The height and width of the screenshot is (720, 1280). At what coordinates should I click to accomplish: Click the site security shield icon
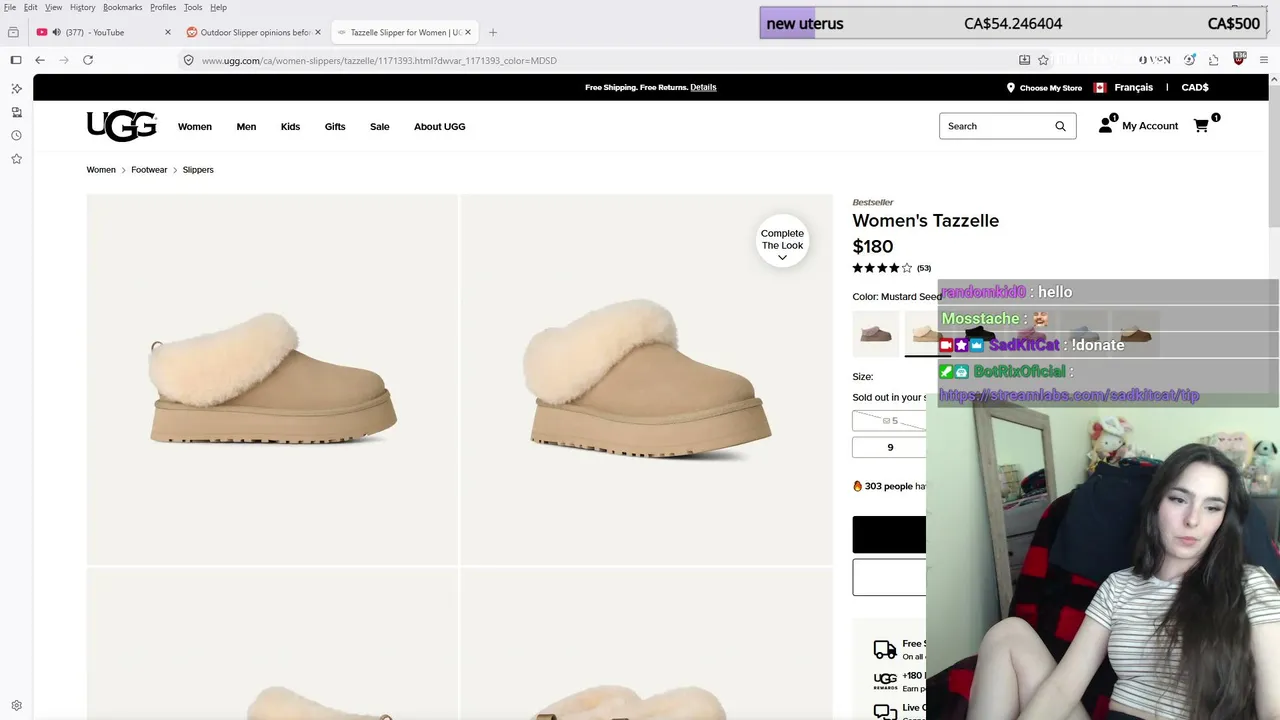coord(188,60)
